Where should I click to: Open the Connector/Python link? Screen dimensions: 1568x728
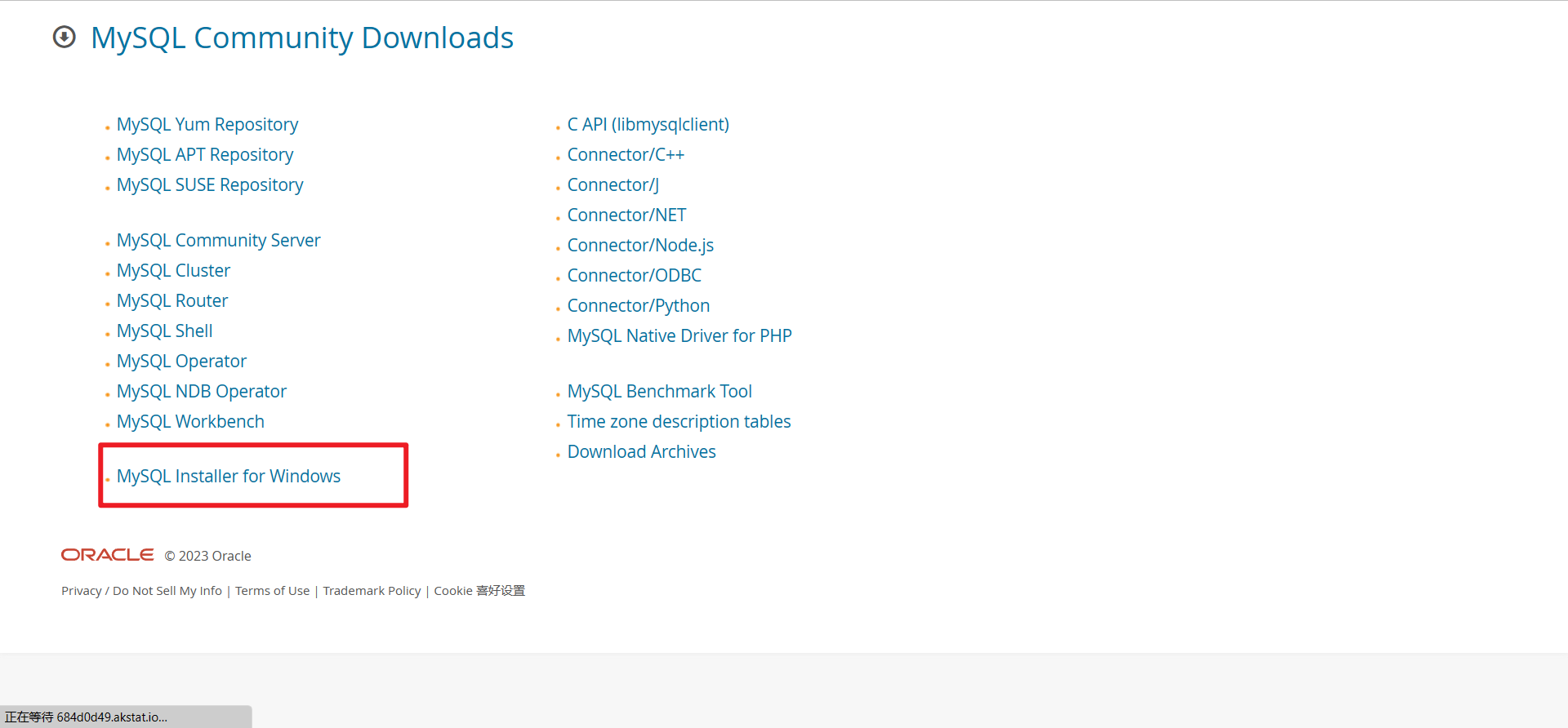(639, 306)
